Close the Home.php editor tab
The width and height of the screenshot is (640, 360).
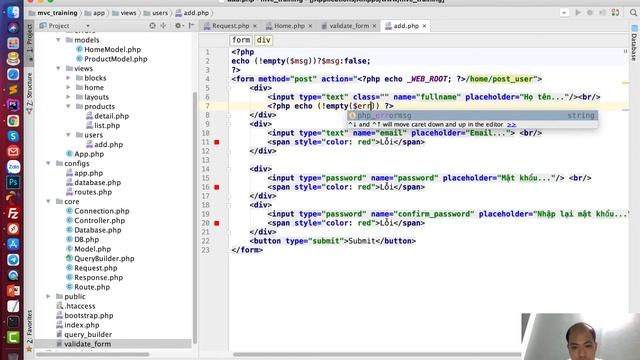[x=310, y=26]
